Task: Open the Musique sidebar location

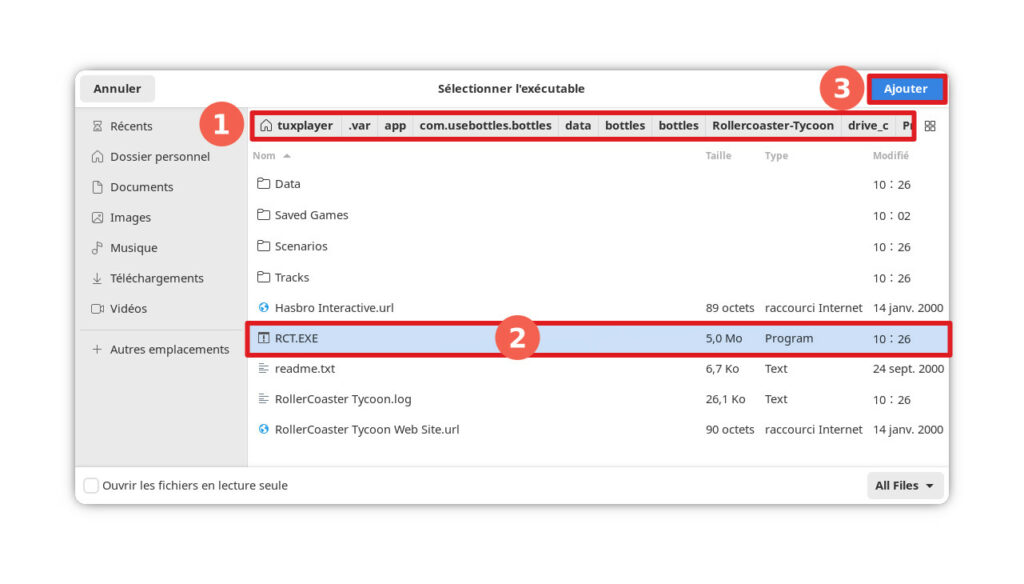Action: point(133,248)
